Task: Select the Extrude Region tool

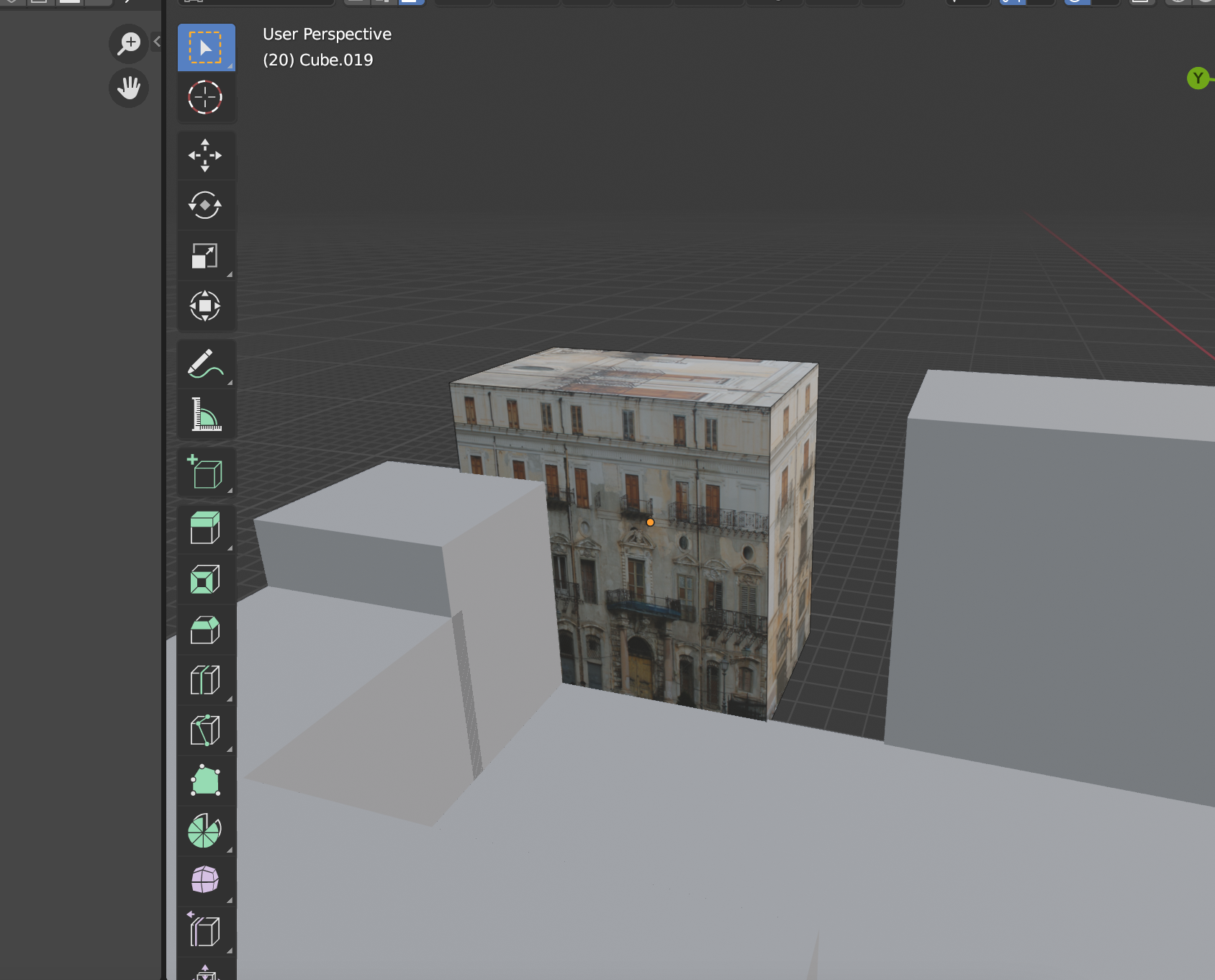Action: (206, 528)
